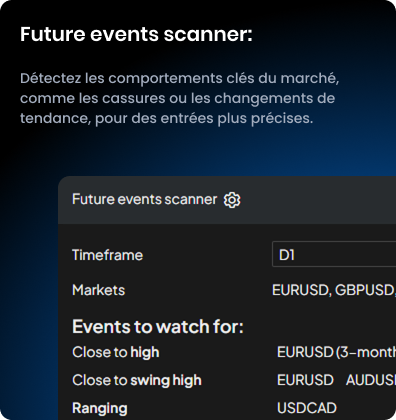Select the Markets value EURUSD, GBPUSD
Image resolution: width=396 pixels, height=420 pixels.
click(x=334, y=290)
